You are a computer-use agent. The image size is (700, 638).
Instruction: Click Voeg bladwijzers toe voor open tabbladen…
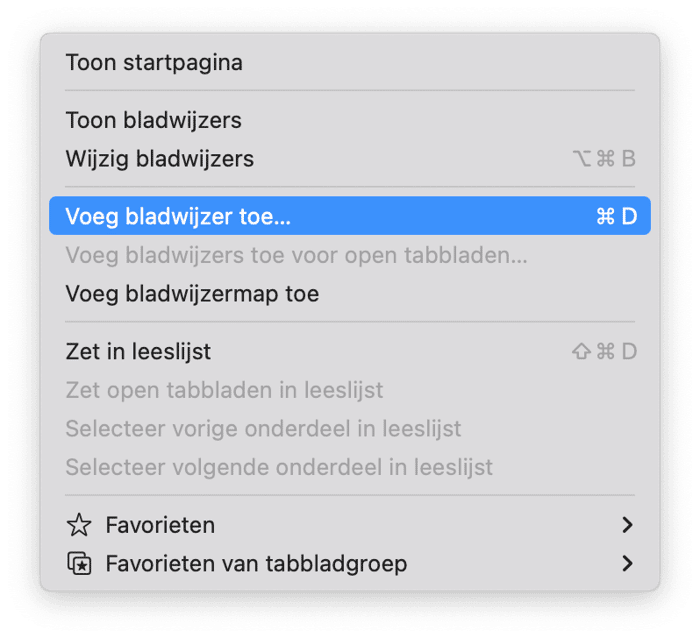pos(350,255)
